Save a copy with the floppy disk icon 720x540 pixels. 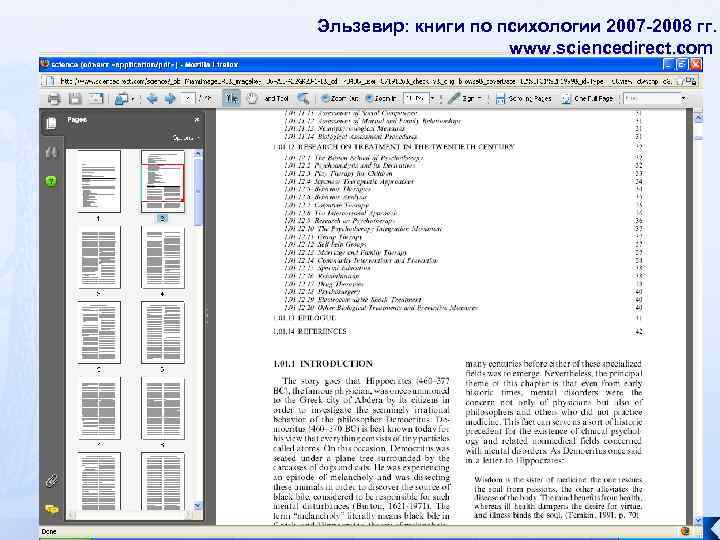75,98
